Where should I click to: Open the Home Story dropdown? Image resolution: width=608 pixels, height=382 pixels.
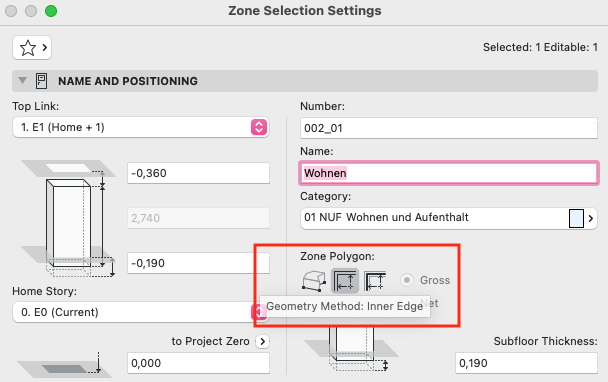(x=141, y=312)
